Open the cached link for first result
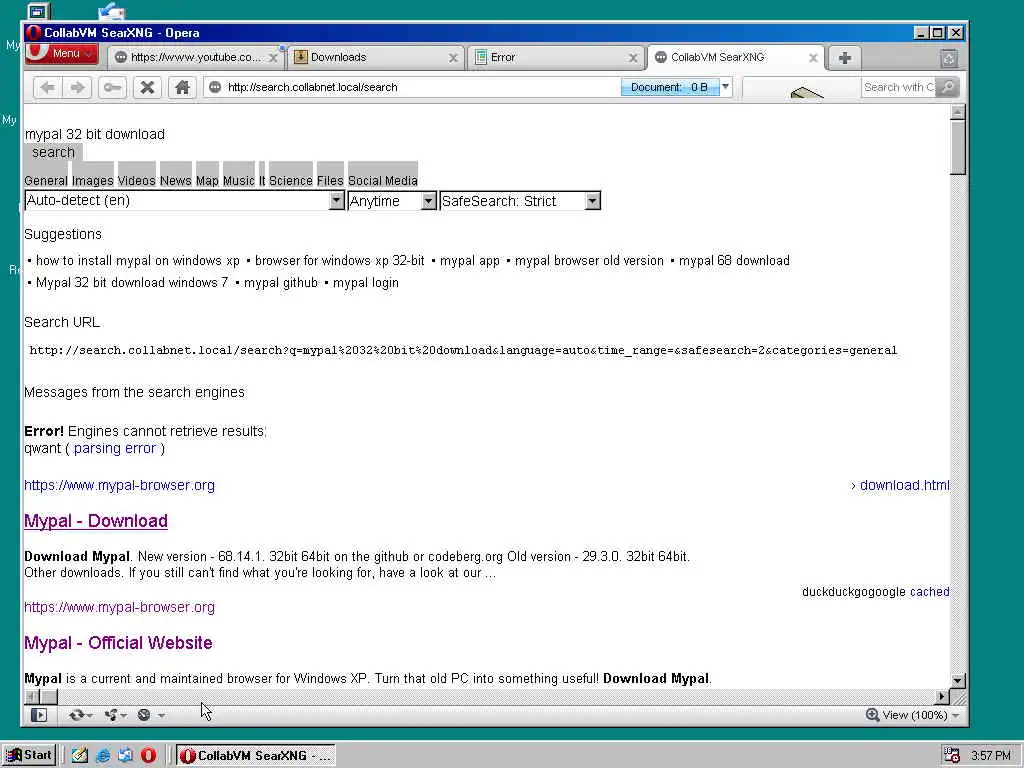The width and height of the screenshot is (1024, 768). [929, 592]
